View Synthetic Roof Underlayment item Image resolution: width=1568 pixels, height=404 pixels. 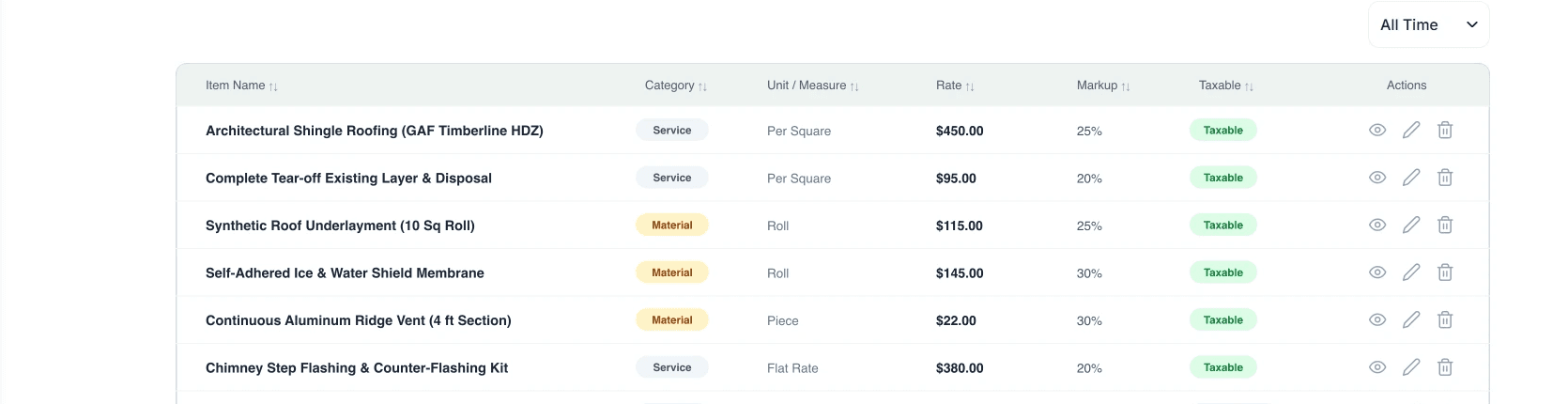pyautogui.click(x=1377, y=225)
